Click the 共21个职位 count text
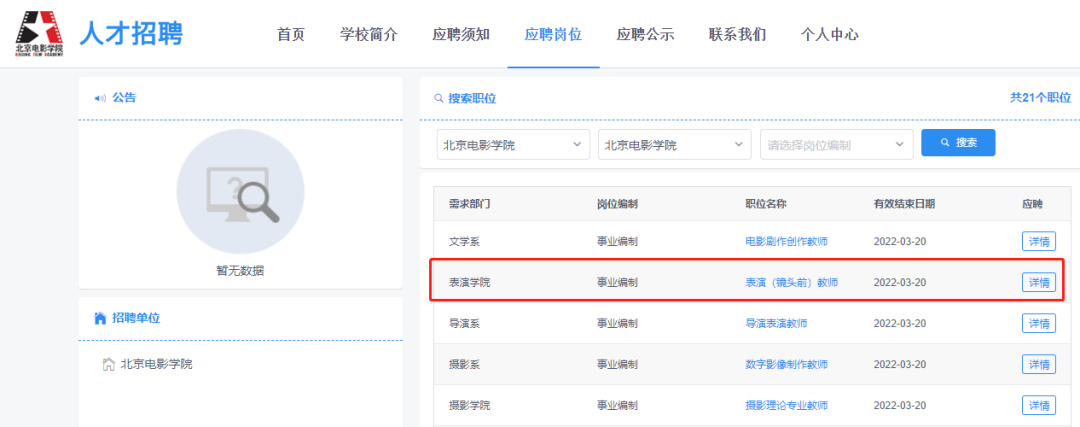 point(1041,98)
